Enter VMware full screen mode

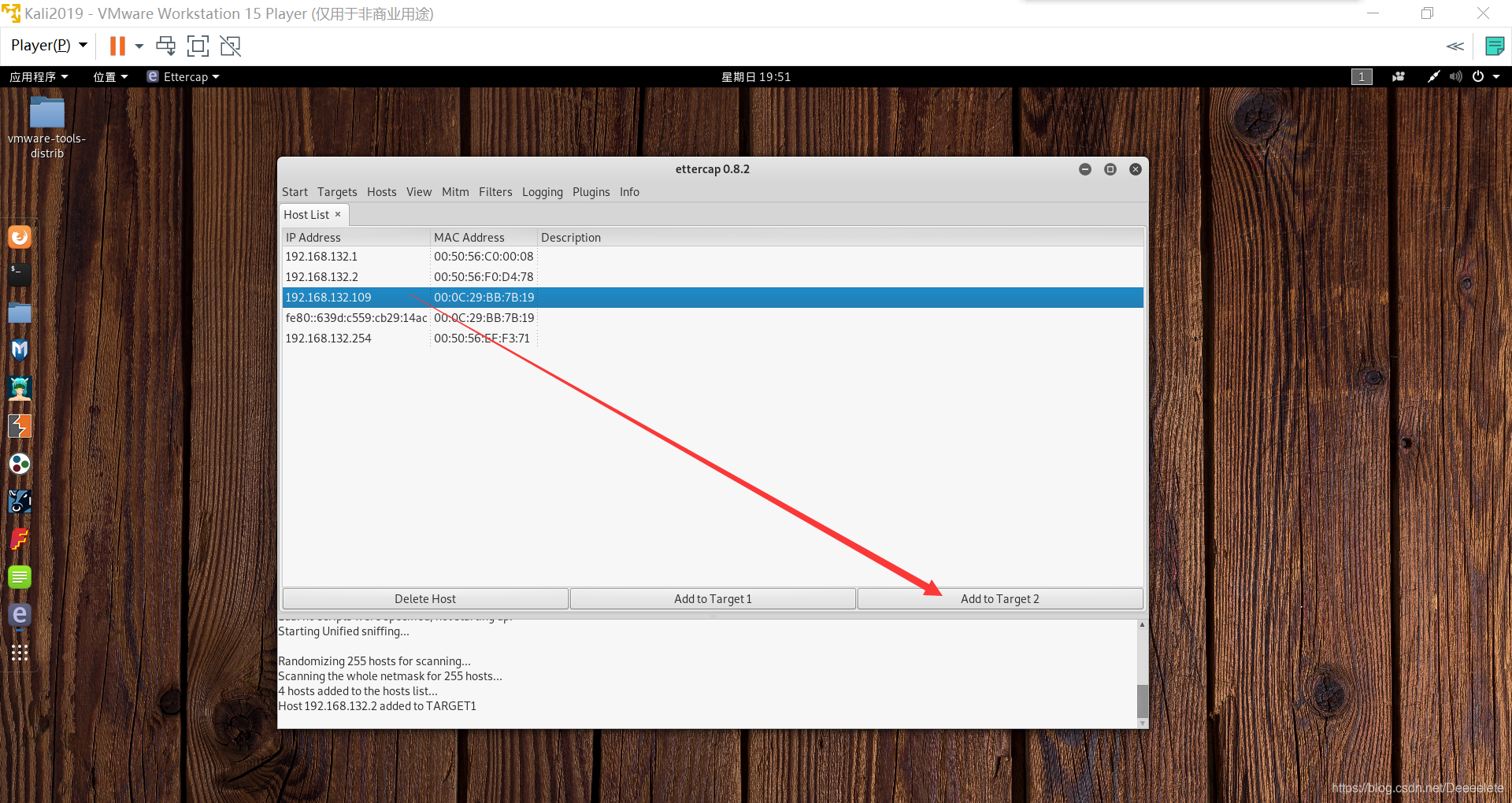point(198,46)
